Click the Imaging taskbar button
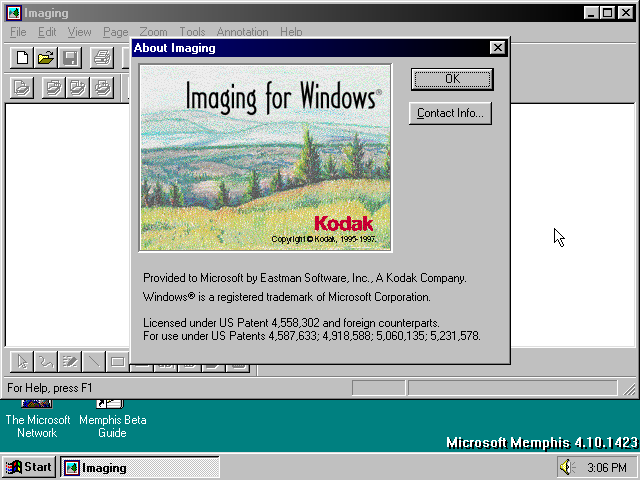This screenshot has height=480, width=640. 140,467
